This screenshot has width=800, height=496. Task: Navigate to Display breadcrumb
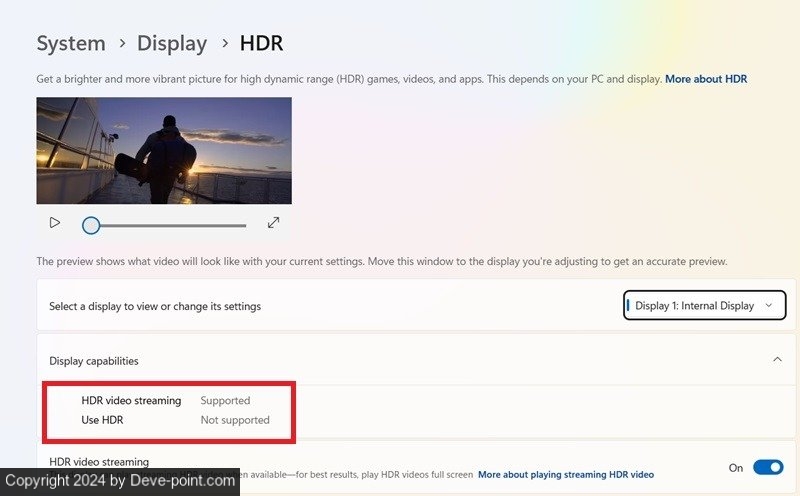click(x=172, y=43)
